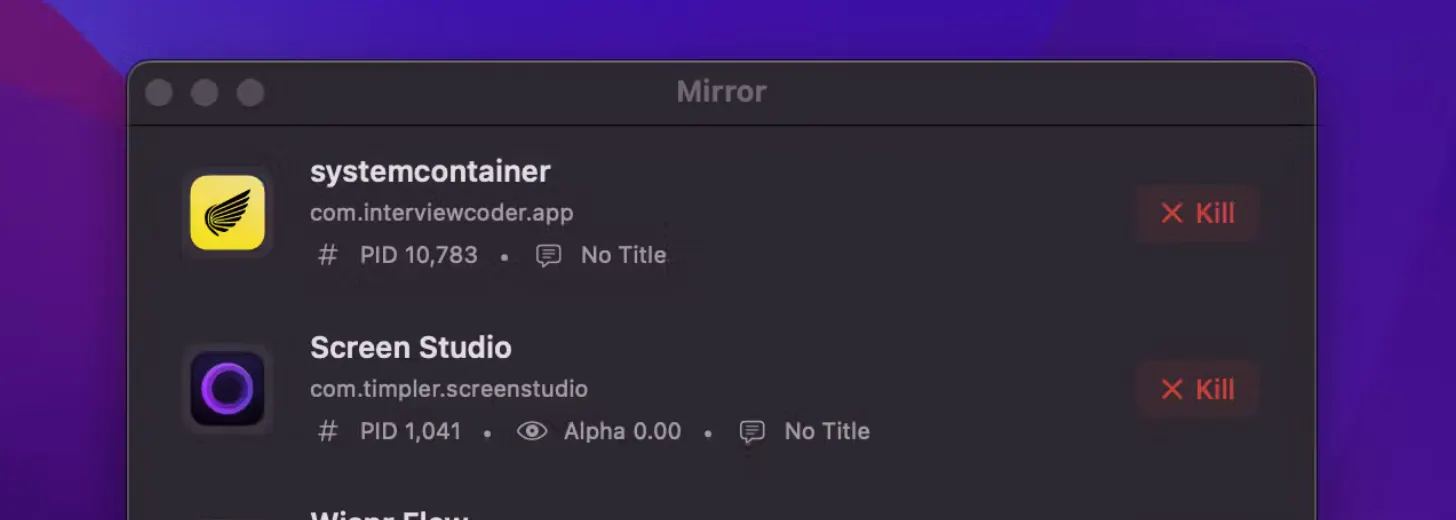Click the Alpha 0.00 value label
This screenshot has height=520, width=1456.
(622, 431)
